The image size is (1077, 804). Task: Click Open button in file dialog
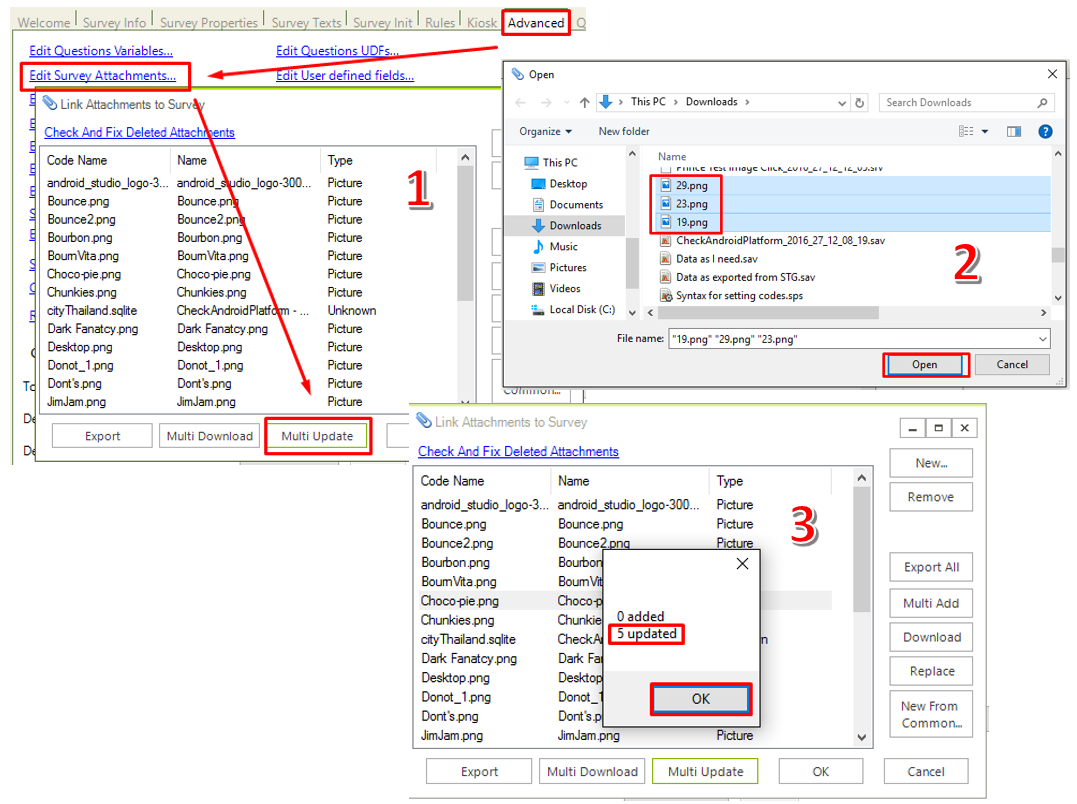[x=925, y=365]
